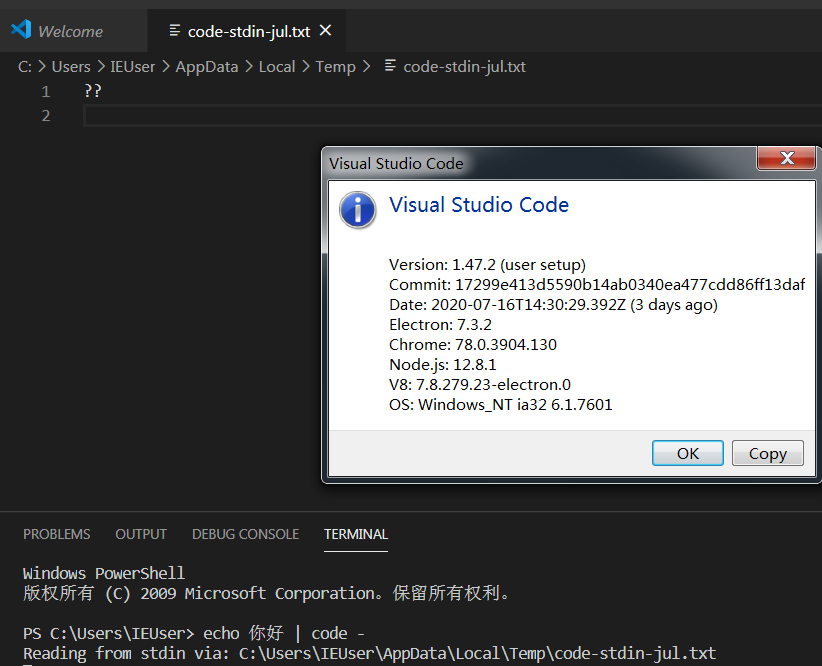Click the empty line 2 in the editor

pos(200,115)
